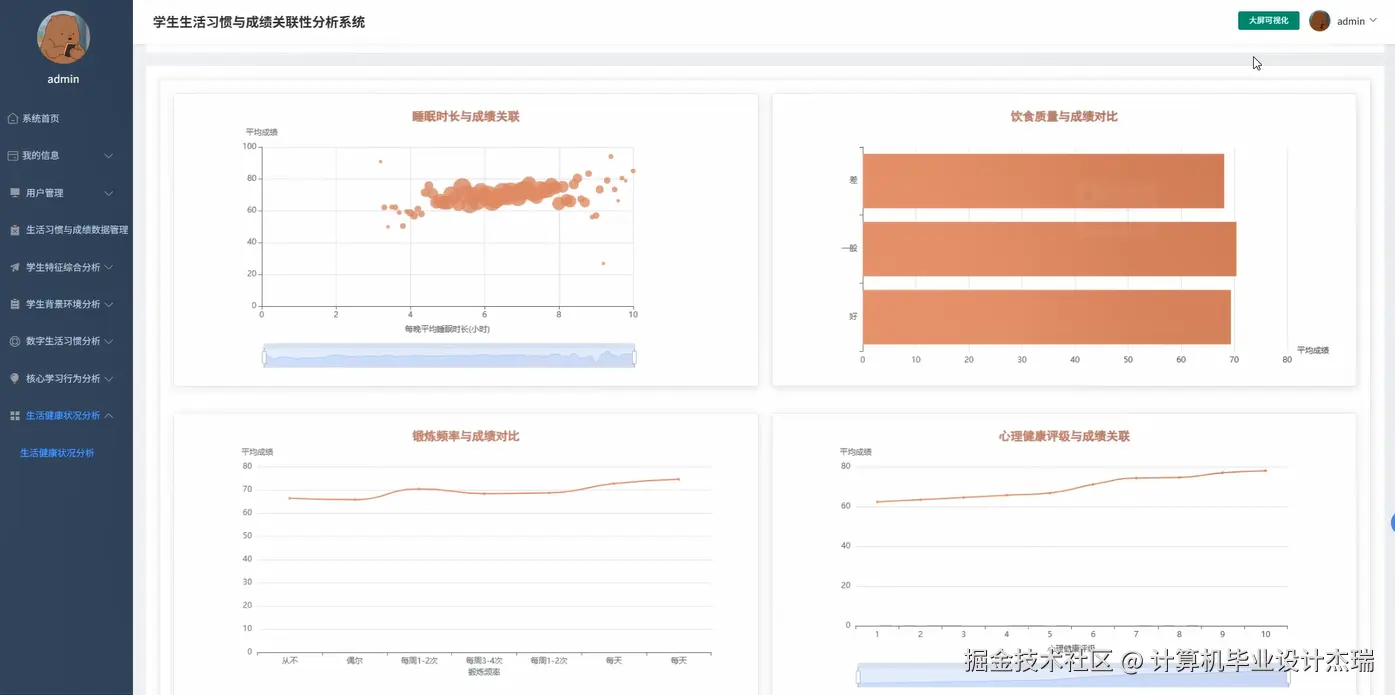Click the 平均成绩 axis label of the diet chart
1395x695 pixels.
pos(1313,351)
